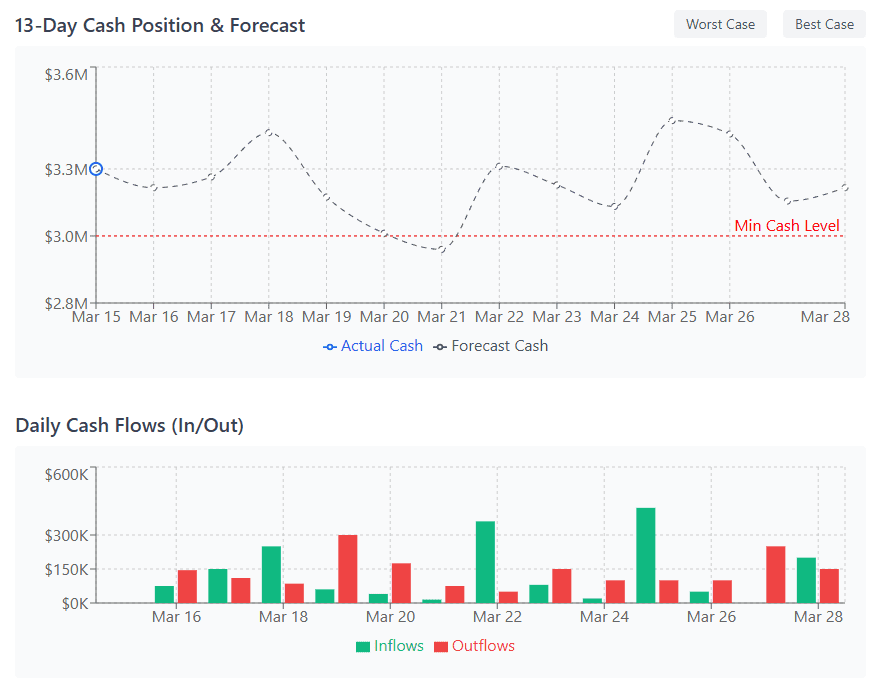This screenshot has height=691, width=873.
Task: Toggle the Forecast Cash legend item
Action: (x=499, y=346)
